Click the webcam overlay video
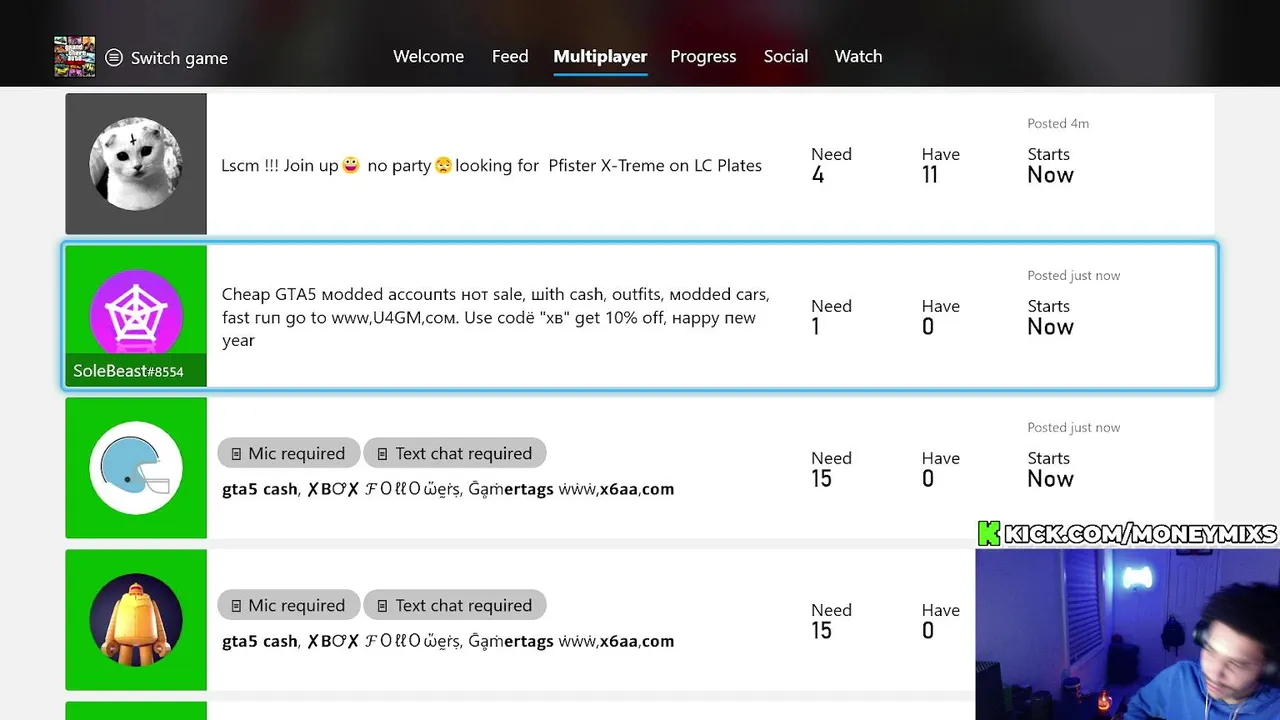The height and width of the screenshot is (720, 1280). pyautogui.click(x=1127, y=634)
